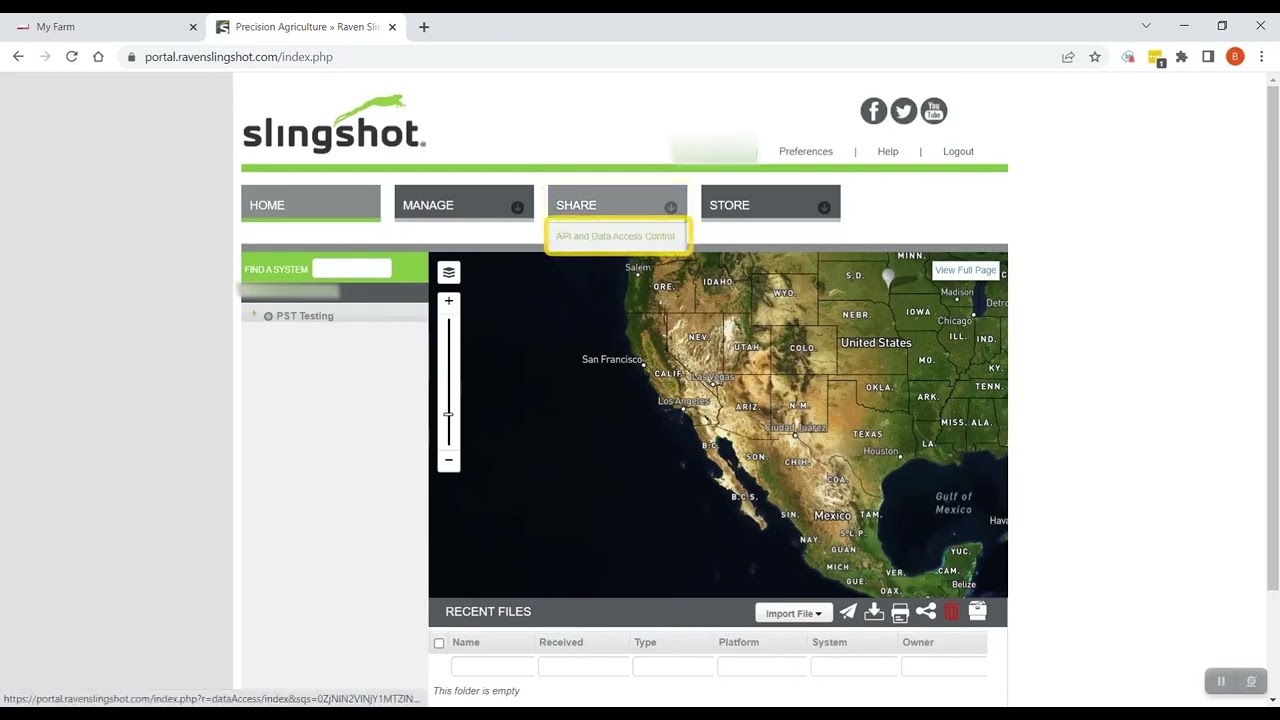
Task: Delete selected file with red trash icon
Action: coord(952,612)
